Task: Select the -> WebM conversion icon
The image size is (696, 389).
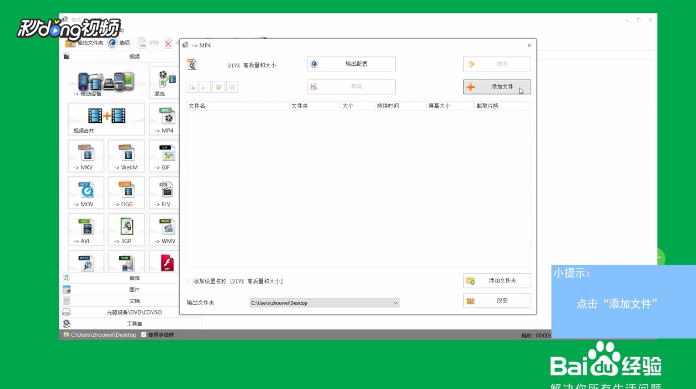Action: (127, 156)
